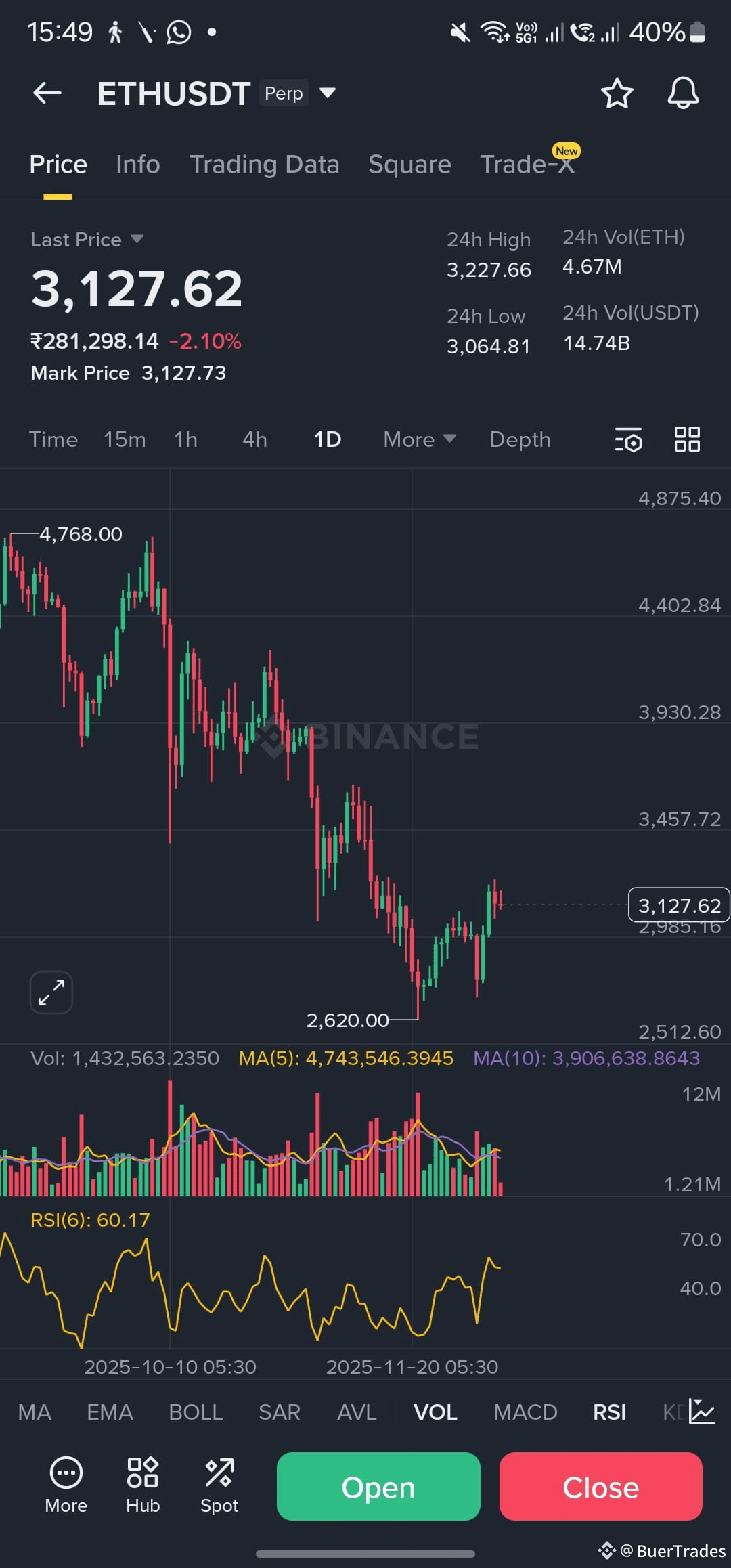Tap the 24h Low value 3,064.81
Image resolution: width=731 pixels, height=1568 pixels.
tap(488, 347)
